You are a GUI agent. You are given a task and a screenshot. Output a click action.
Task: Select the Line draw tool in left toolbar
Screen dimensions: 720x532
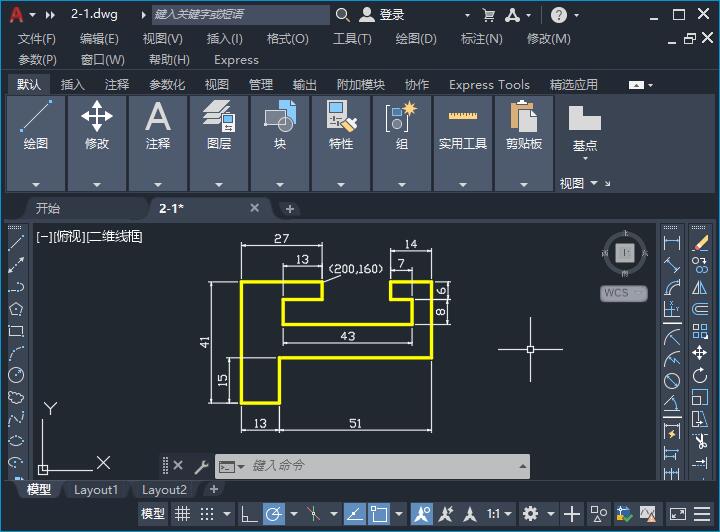pos(16,243)
